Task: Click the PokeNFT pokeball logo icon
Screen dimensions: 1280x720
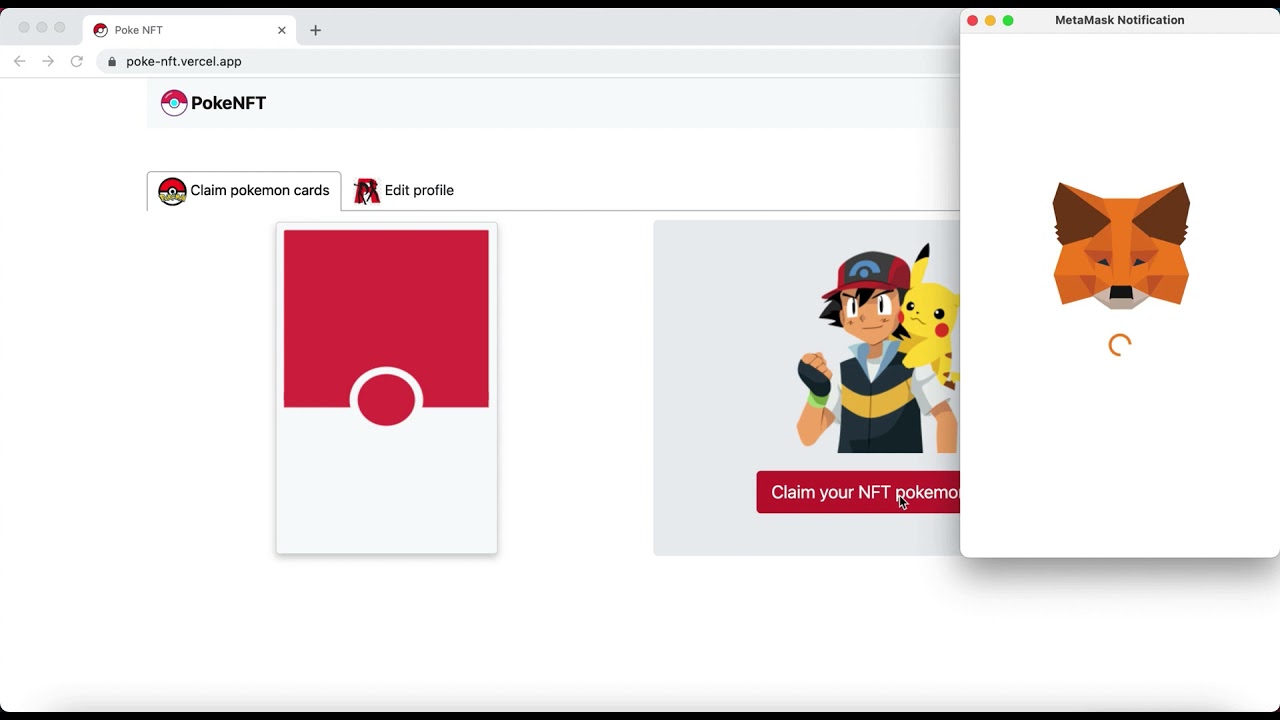Action: [174, 103]
